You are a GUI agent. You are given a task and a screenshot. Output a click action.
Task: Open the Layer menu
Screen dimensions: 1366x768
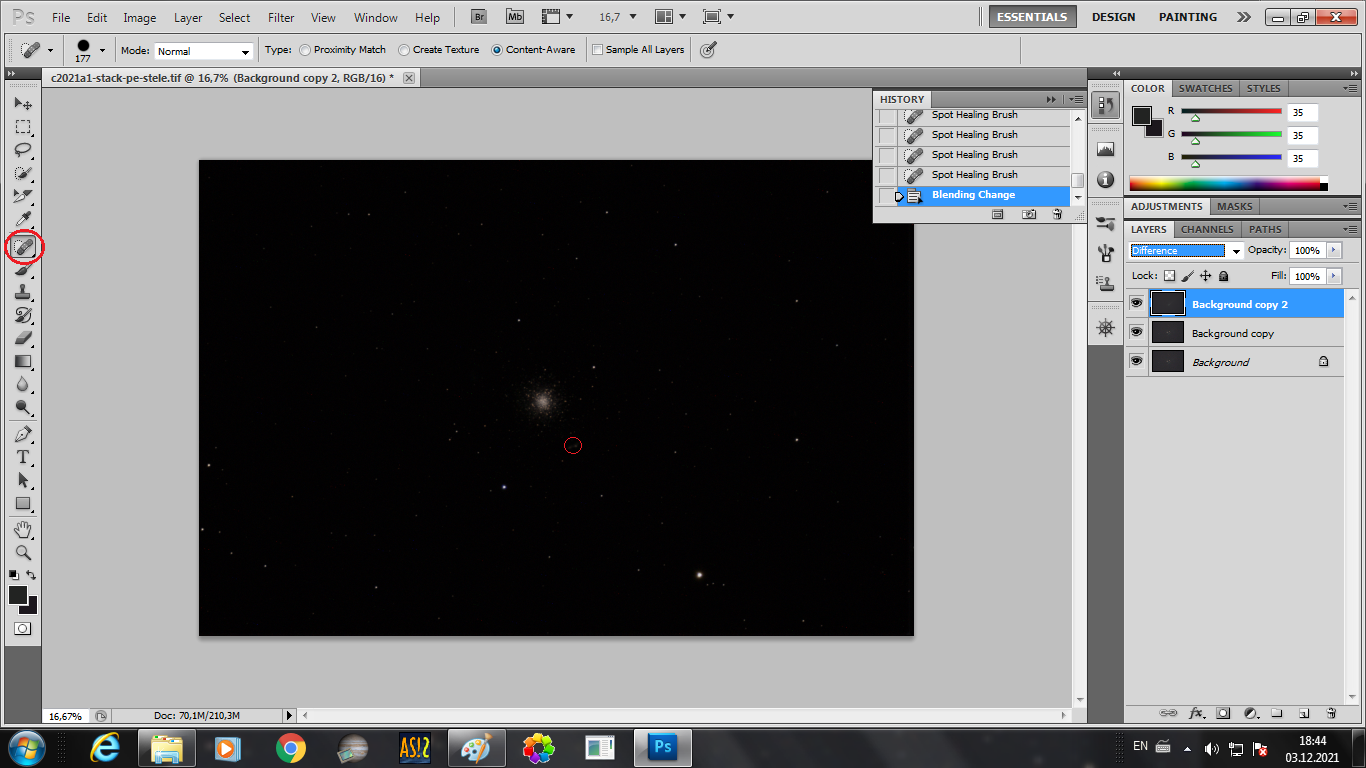(x=188, y=18)
